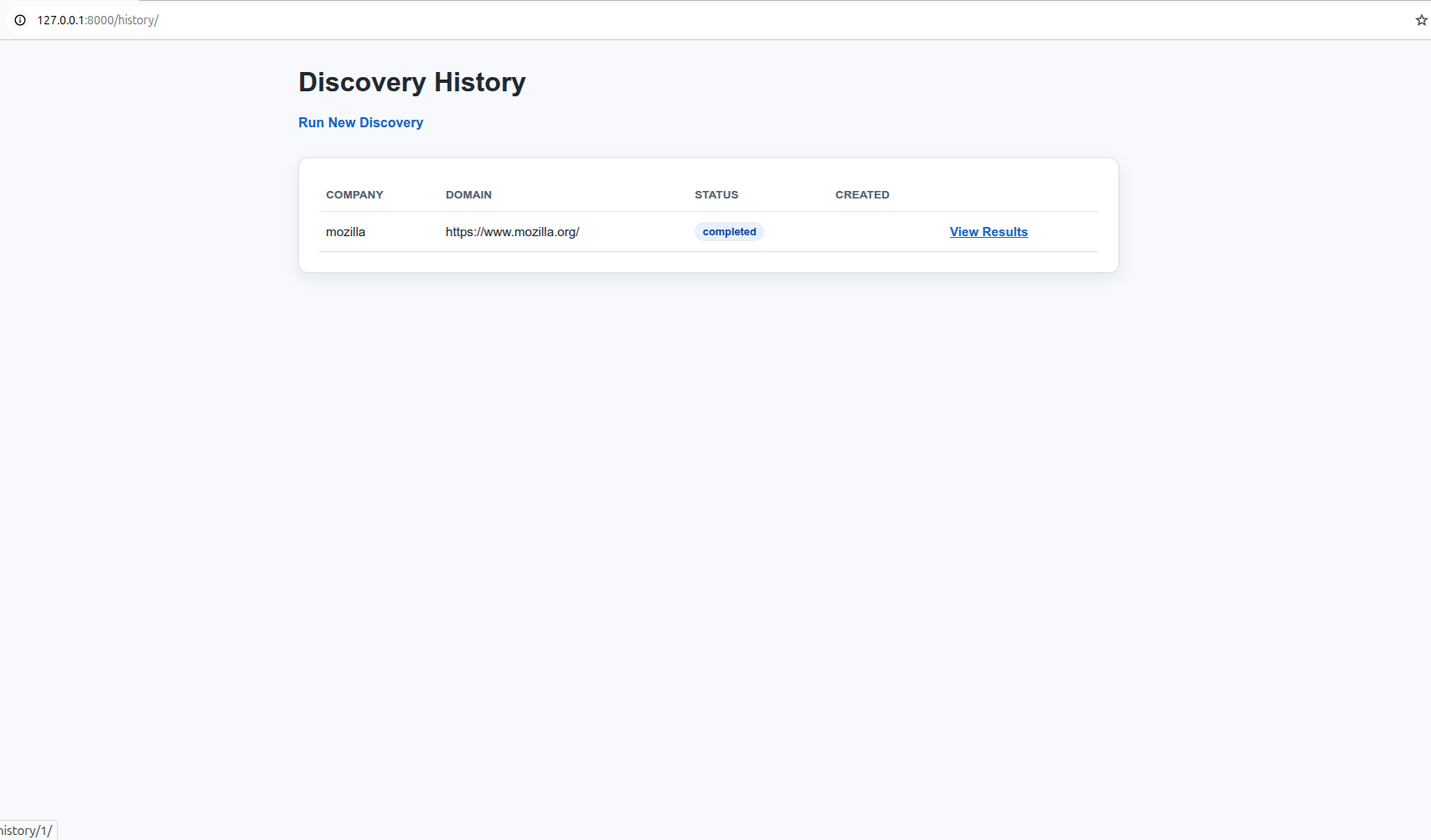Bookmark this page with the star icon
1431x840 pixels.
coord(1421,20)
